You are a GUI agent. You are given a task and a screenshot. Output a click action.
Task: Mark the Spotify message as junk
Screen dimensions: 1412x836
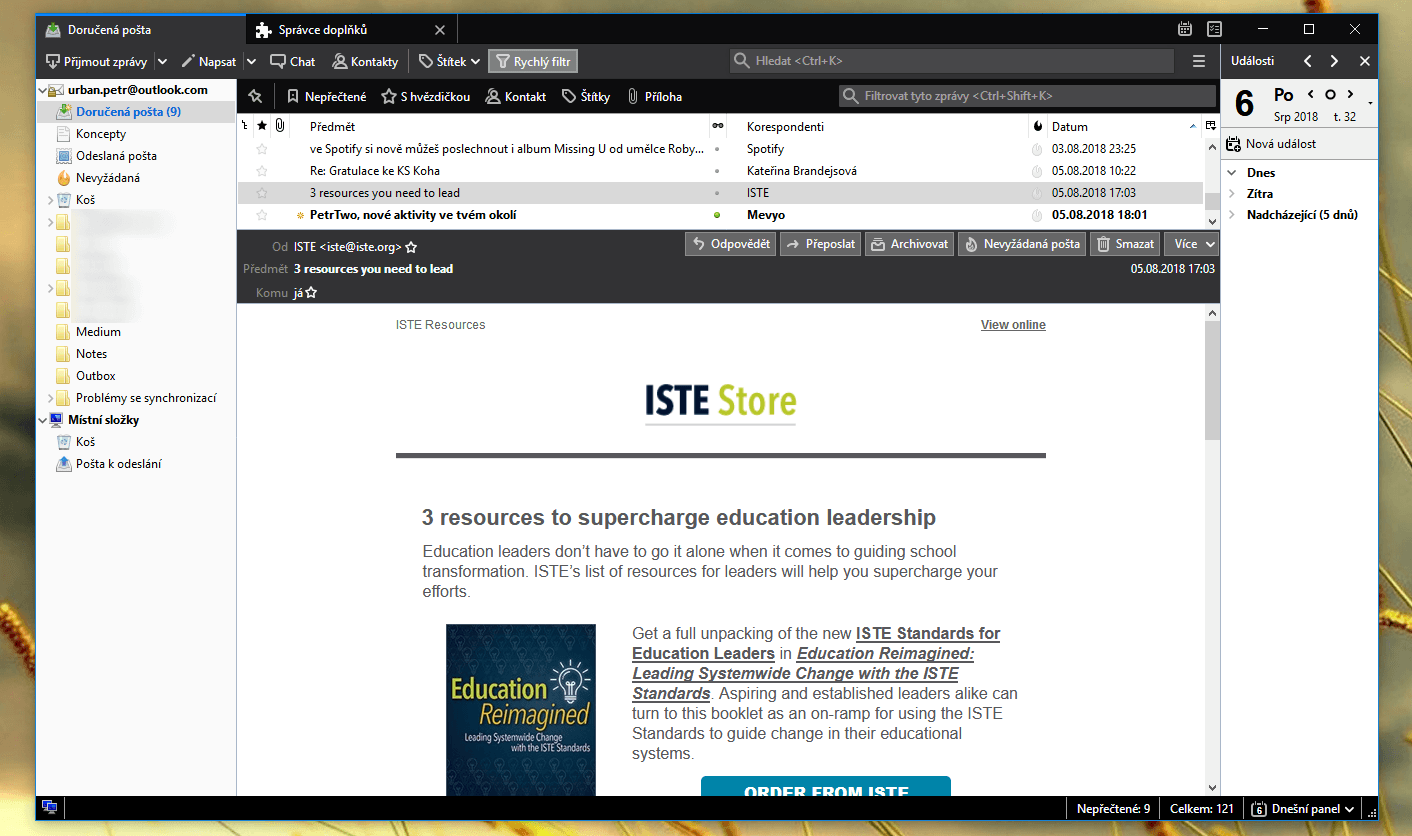coord(1037,149)
